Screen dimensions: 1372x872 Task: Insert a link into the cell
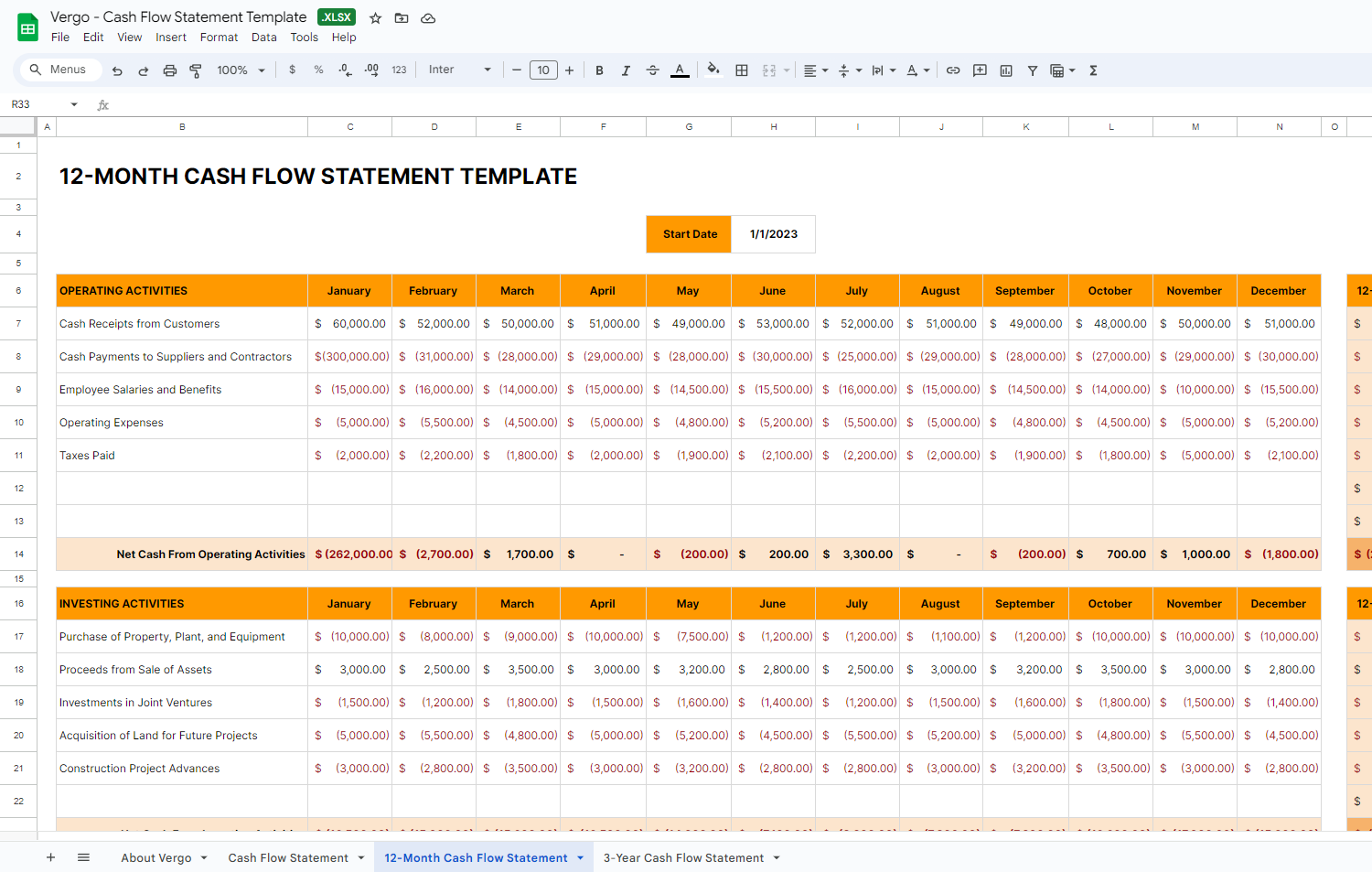click(x=953, y=70)
